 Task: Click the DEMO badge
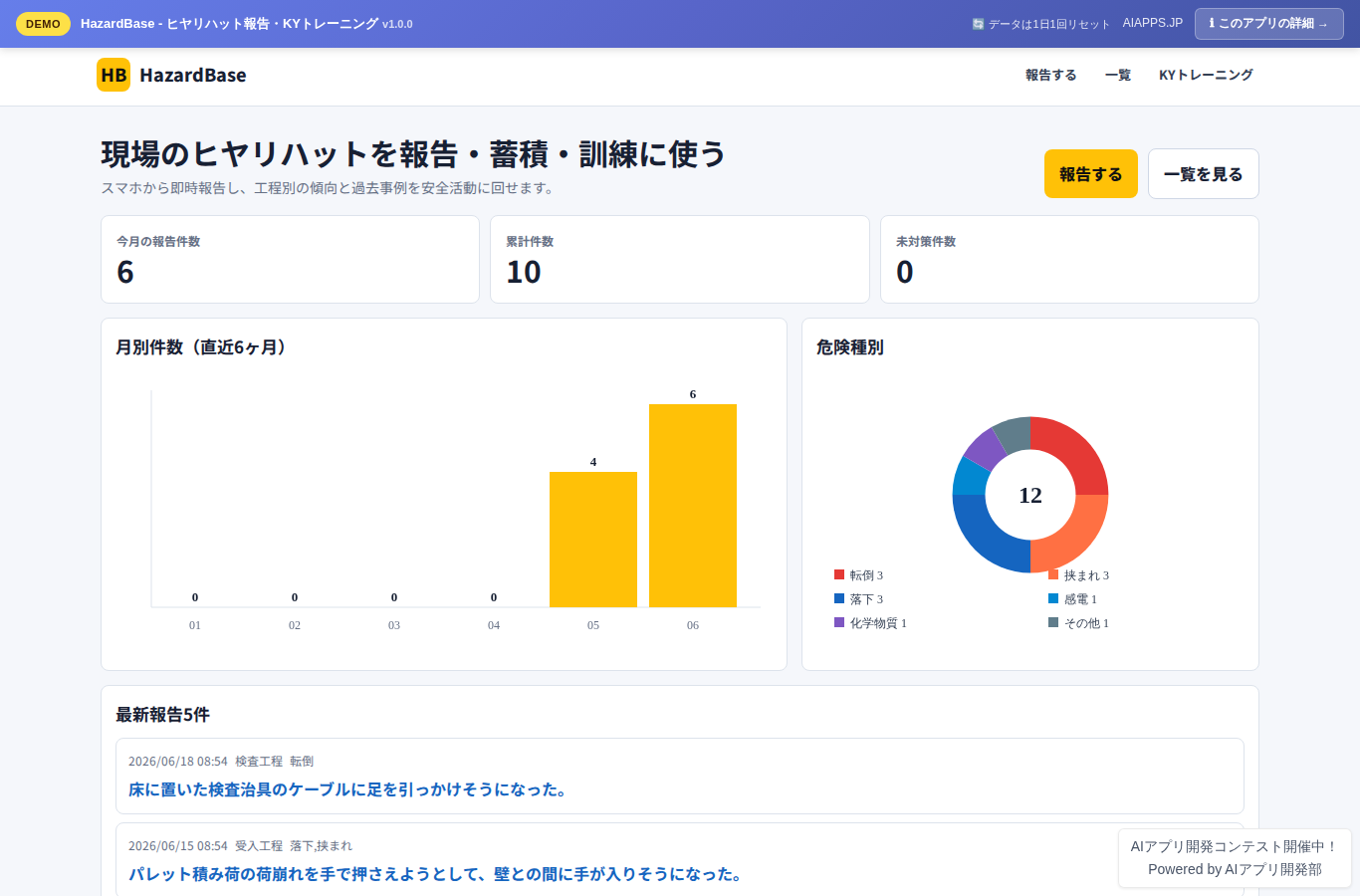click(43, 24)
